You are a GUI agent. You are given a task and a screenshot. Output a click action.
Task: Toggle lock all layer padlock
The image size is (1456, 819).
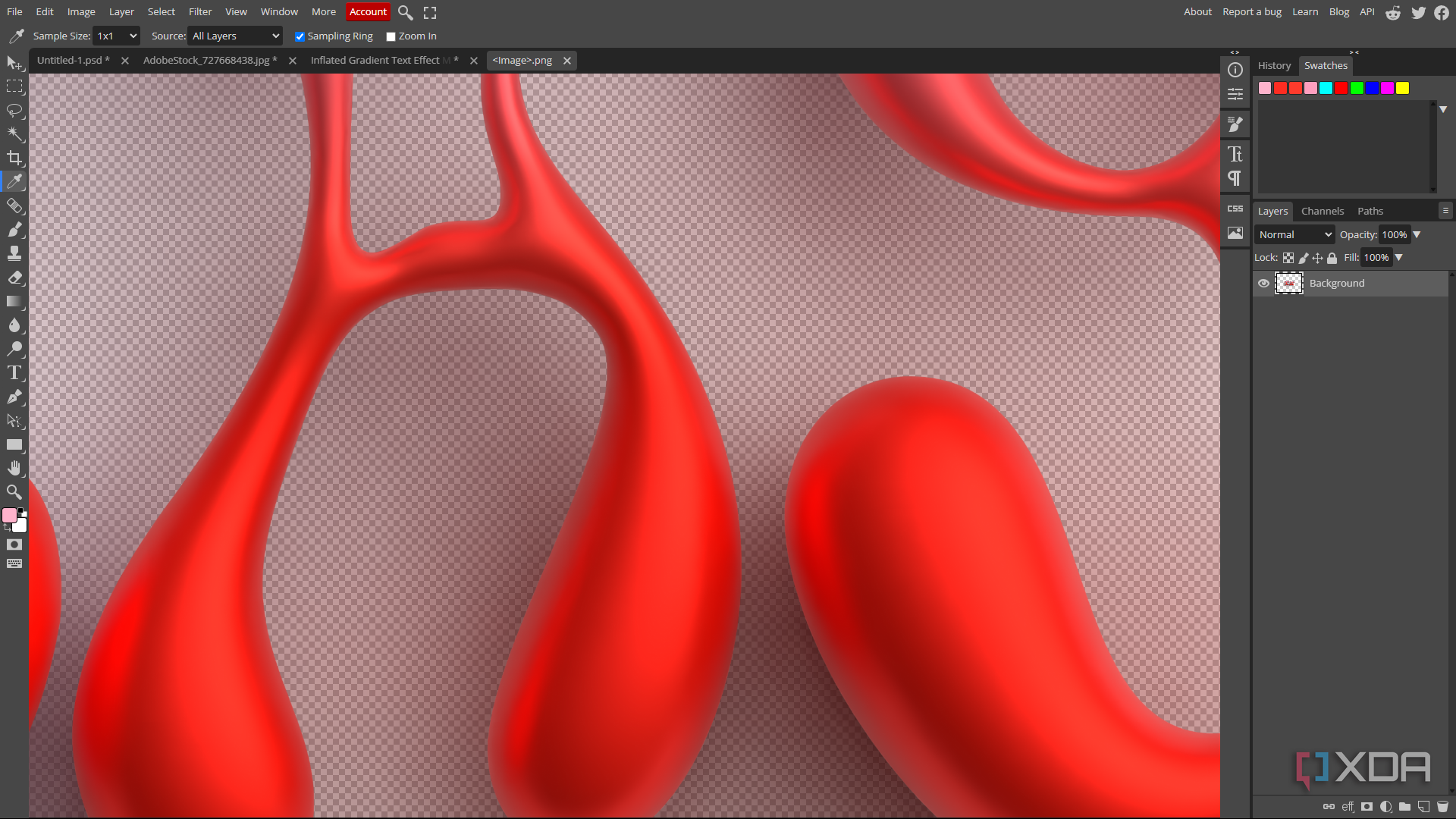pos(1332,258)
